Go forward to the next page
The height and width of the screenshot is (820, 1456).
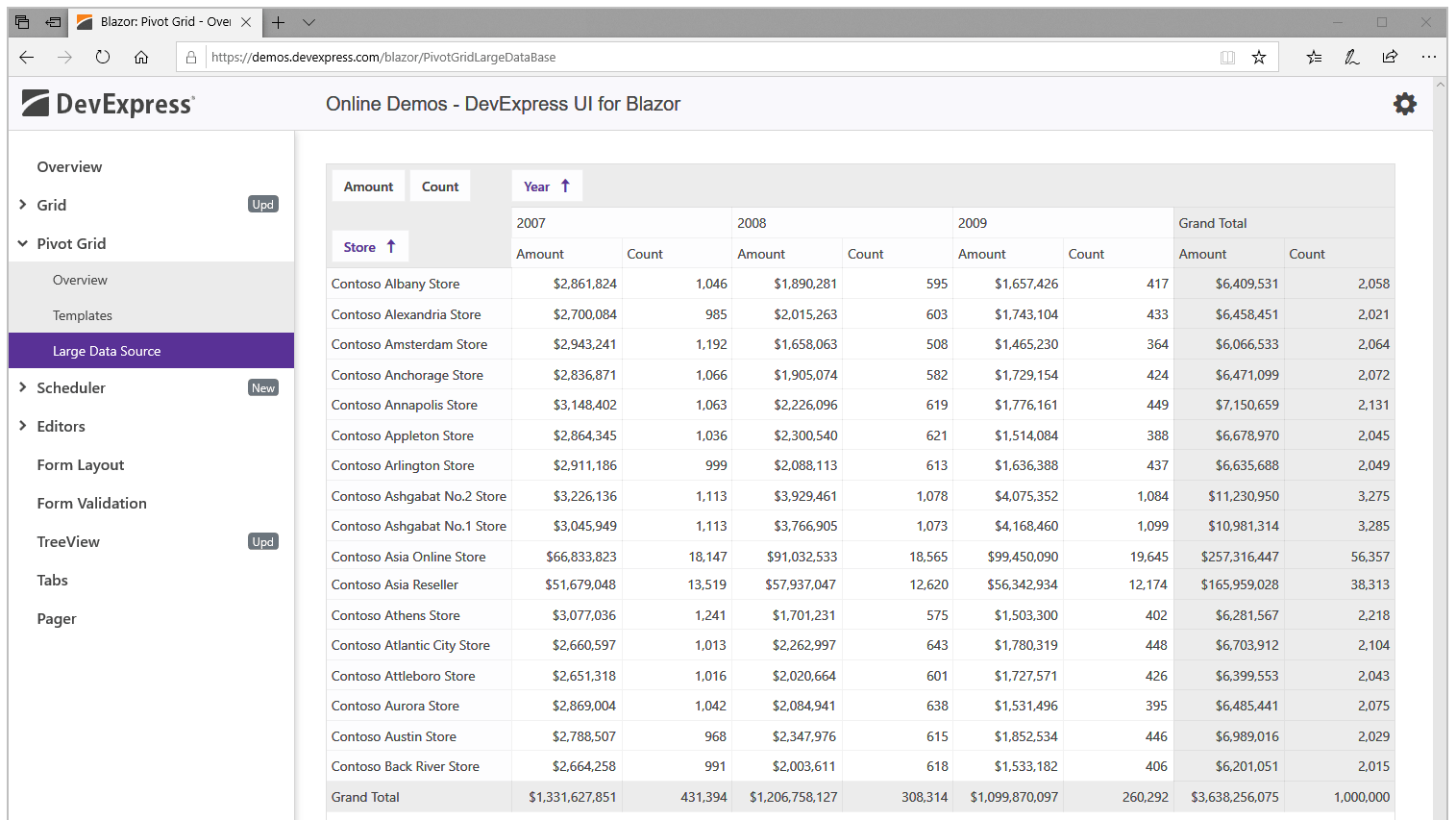click(64, 57)
